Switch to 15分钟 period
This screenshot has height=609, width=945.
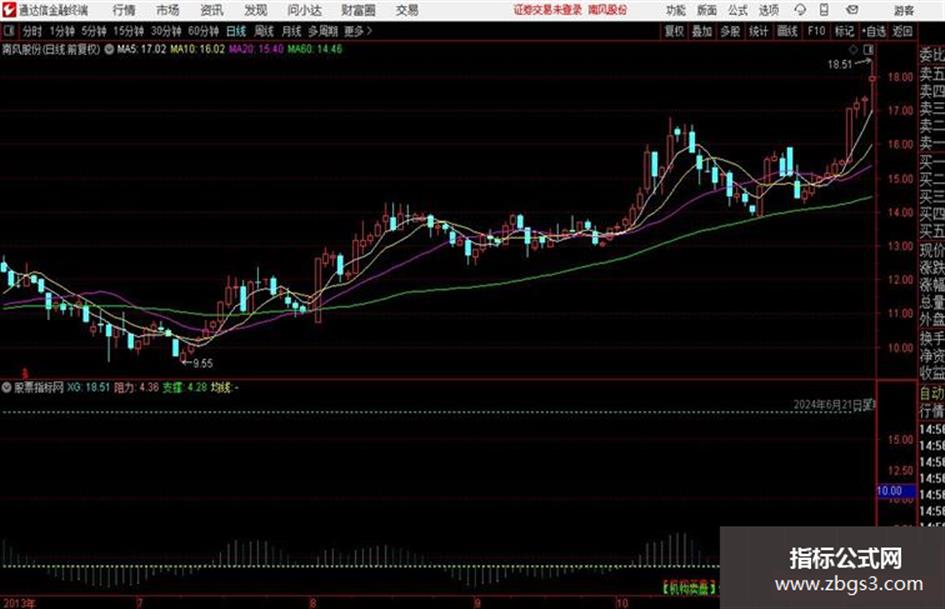(x=128, y=31)
